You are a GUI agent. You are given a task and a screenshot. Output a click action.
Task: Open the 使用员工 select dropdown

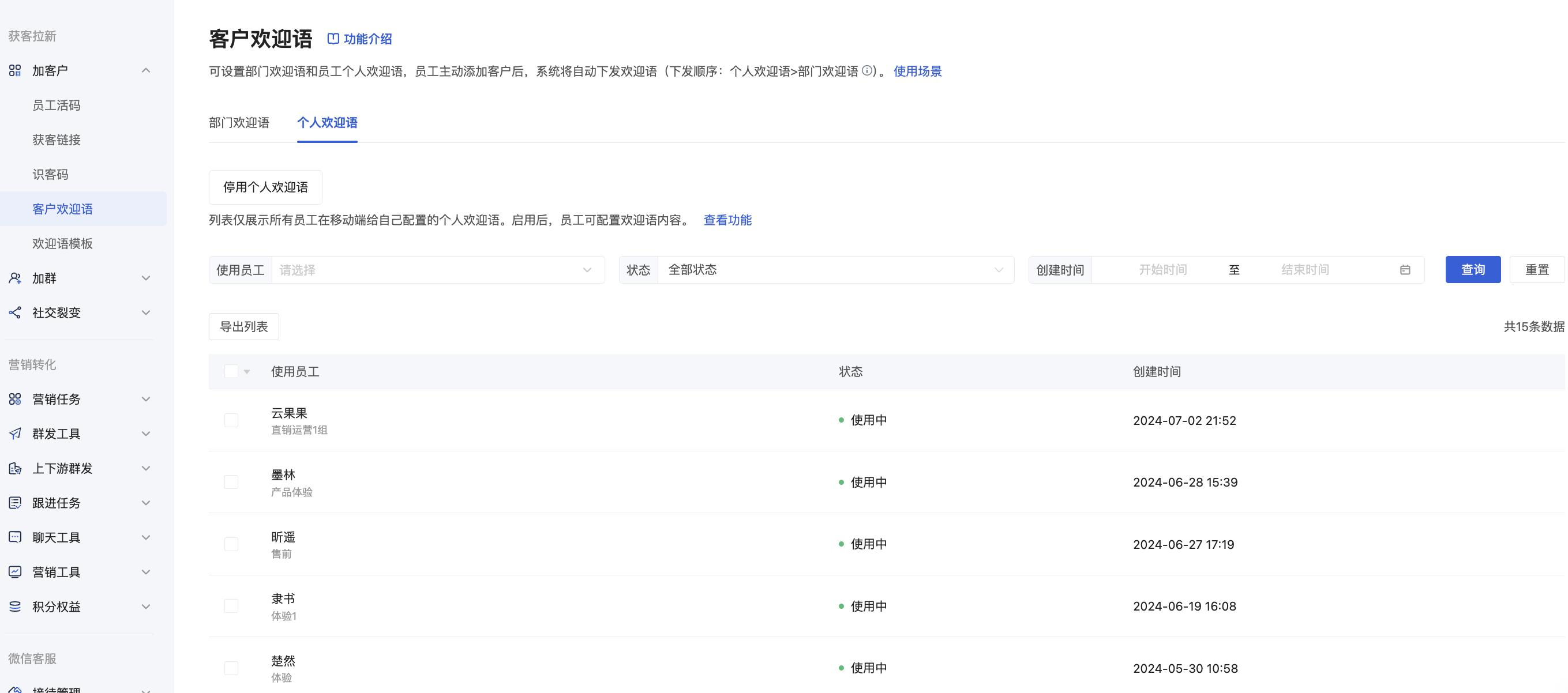(438, 270)
